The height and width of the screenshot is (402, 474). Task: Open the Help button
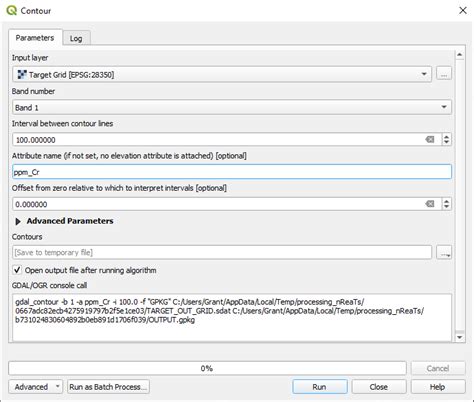[x=438, y=387]
